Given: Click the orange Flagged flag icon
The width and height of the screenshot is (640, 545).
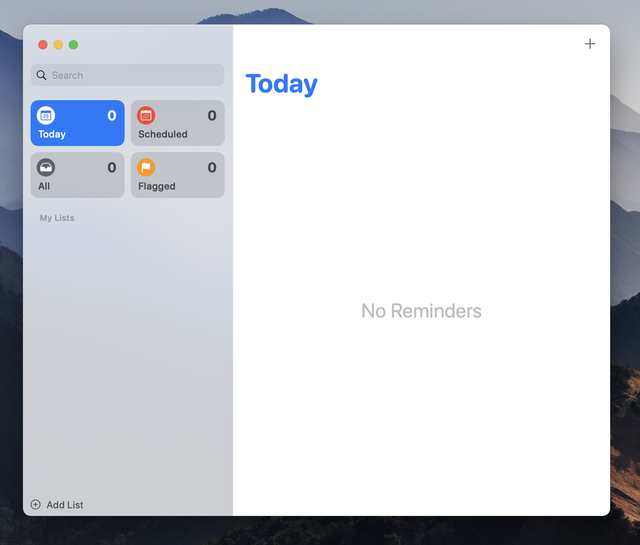Looking at the screenshot, I should pyautogui.click(x=146, y=167).
